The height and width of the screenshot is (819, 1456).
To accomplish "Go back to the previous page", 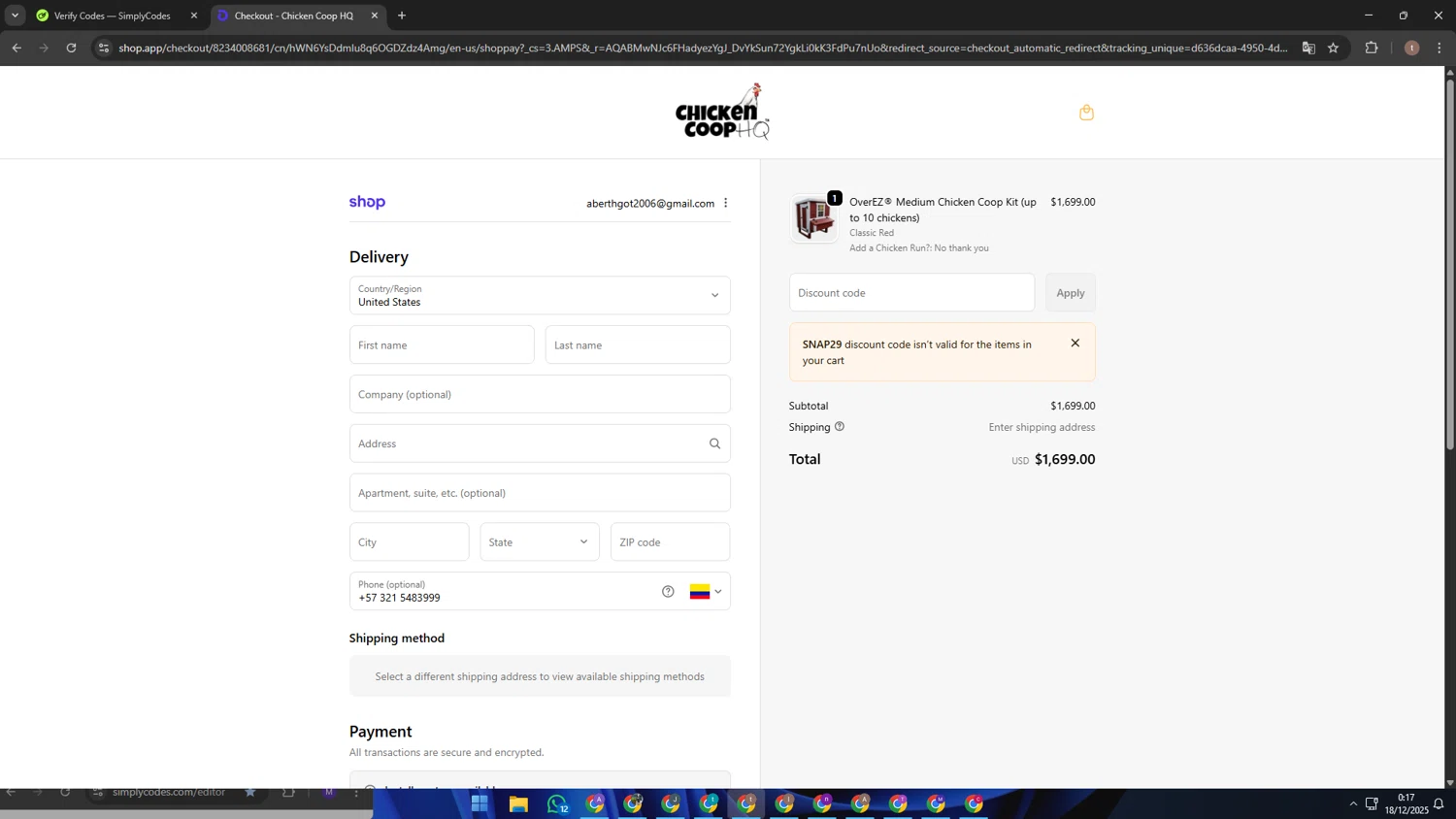I will point(17,48).
